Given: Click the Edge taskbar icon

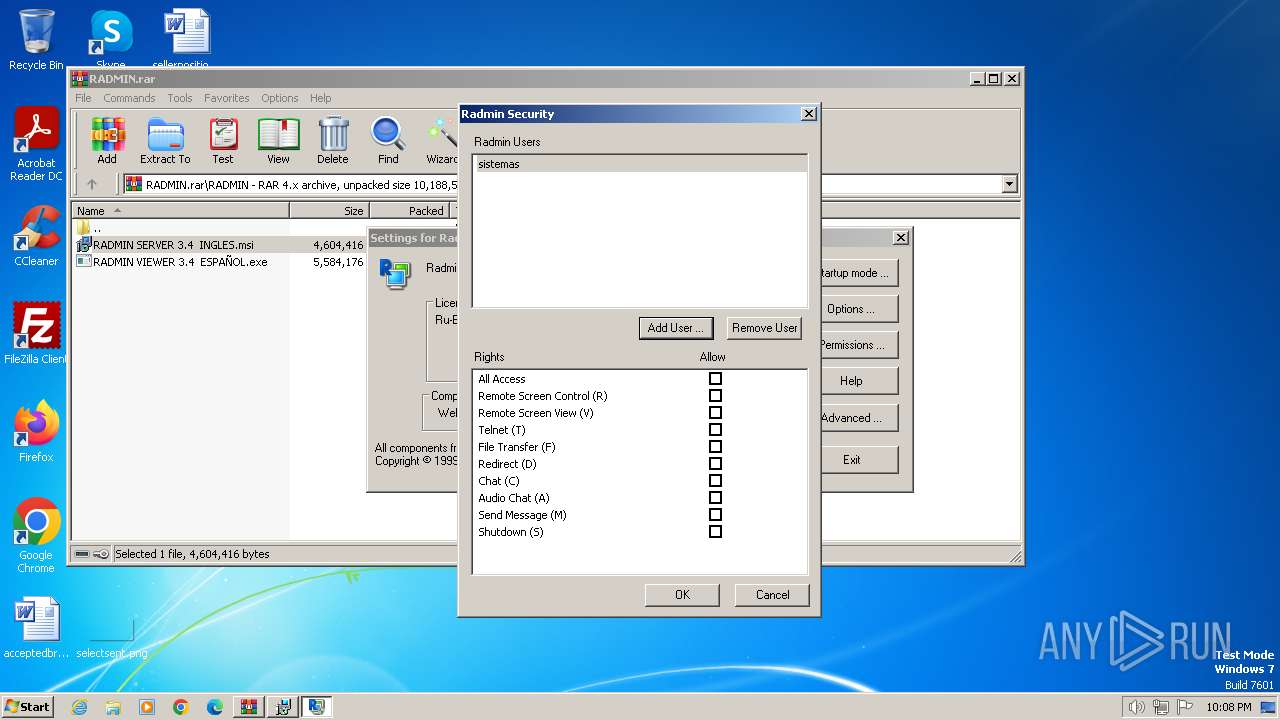Looking at the screenshot, I should point(215,707).
